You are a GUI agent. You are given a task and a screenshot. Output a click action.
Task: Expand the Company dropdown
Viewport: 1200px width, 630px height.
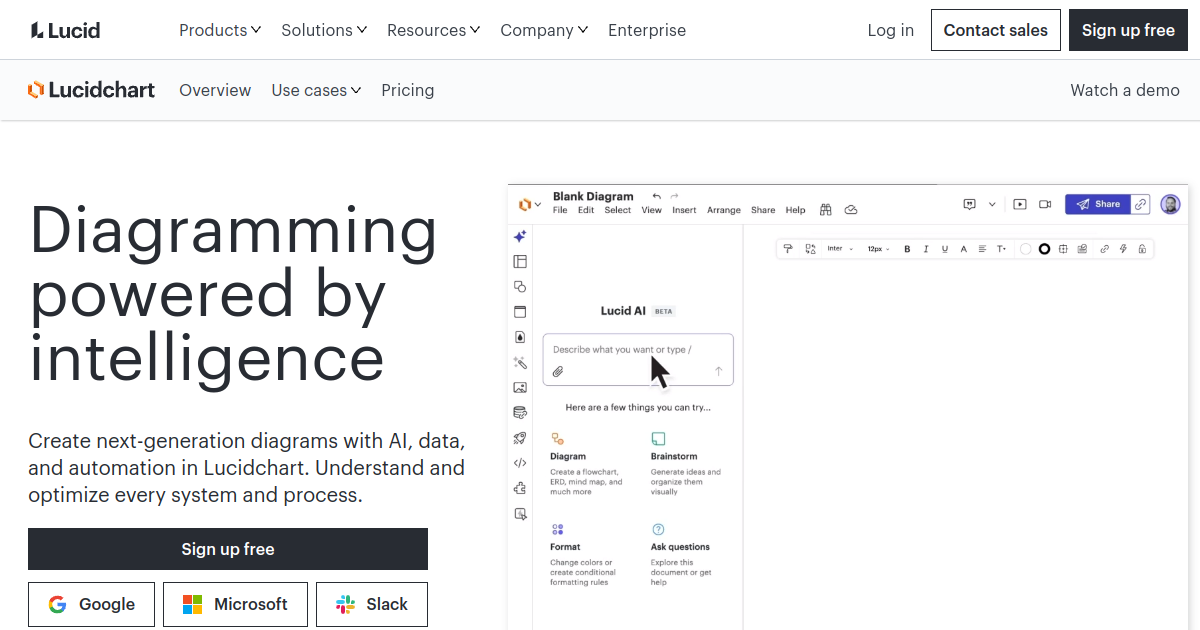coord(544,30)
